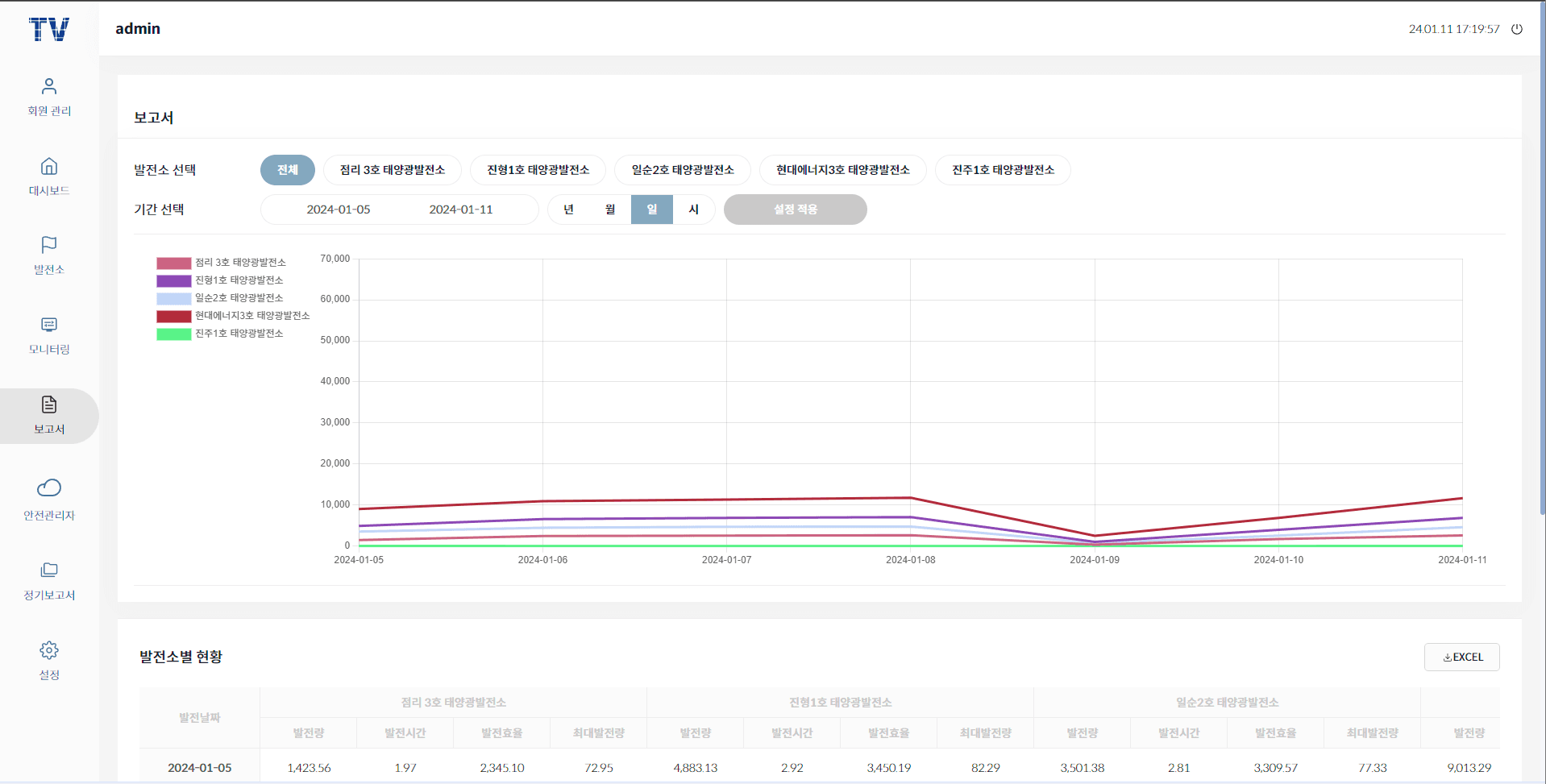Click the TV logo
This screenshot has height=784, width=1546.
point(49,30)
